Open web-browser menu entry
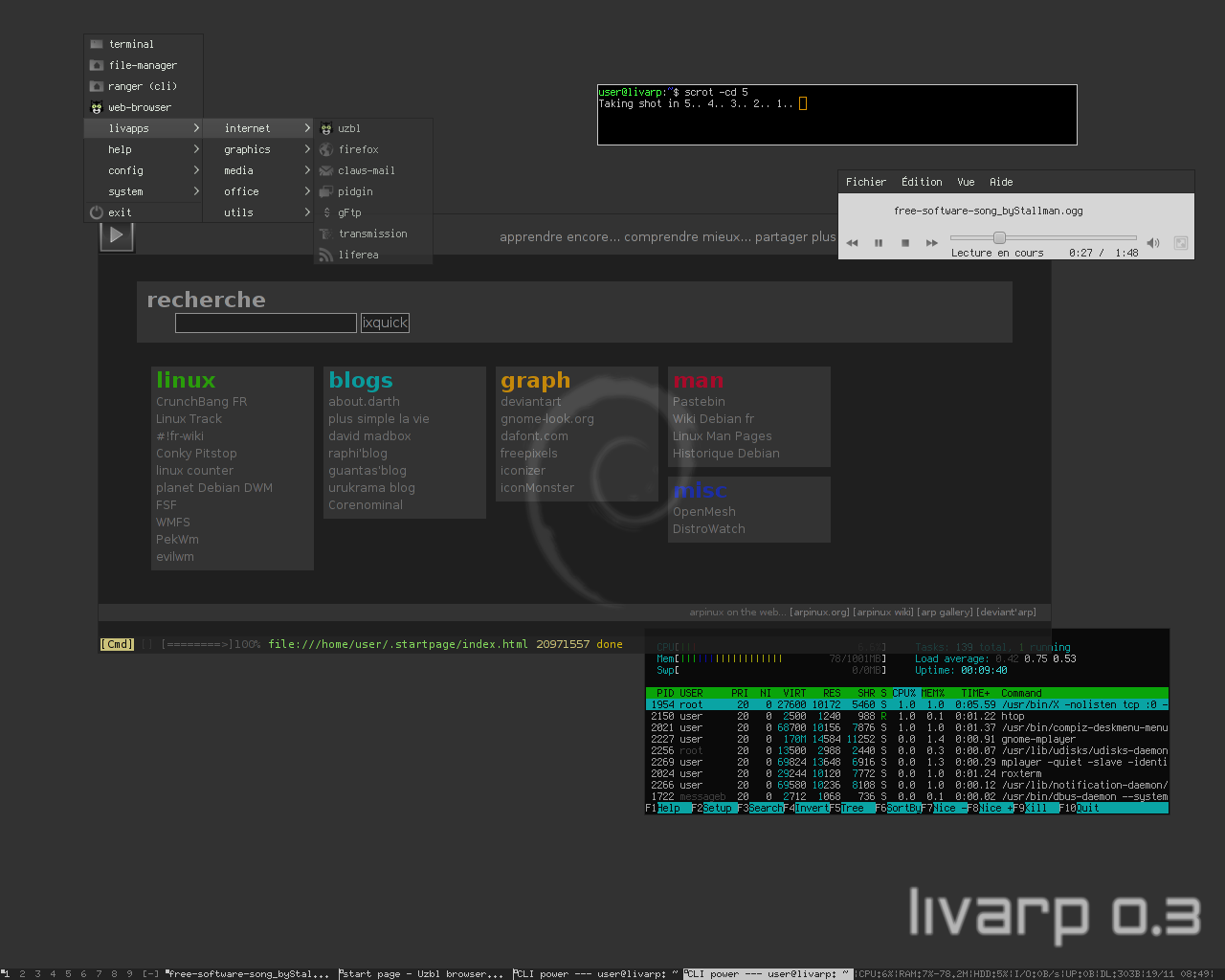This screenshot has width=1225, height=980. 144,107
